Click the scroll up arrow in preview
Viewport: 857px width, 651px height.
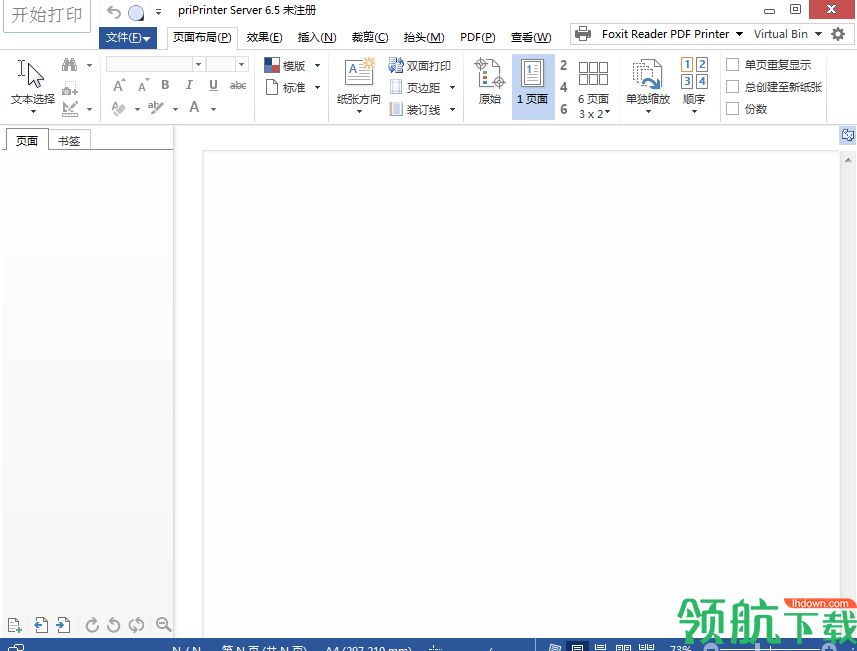848,160
